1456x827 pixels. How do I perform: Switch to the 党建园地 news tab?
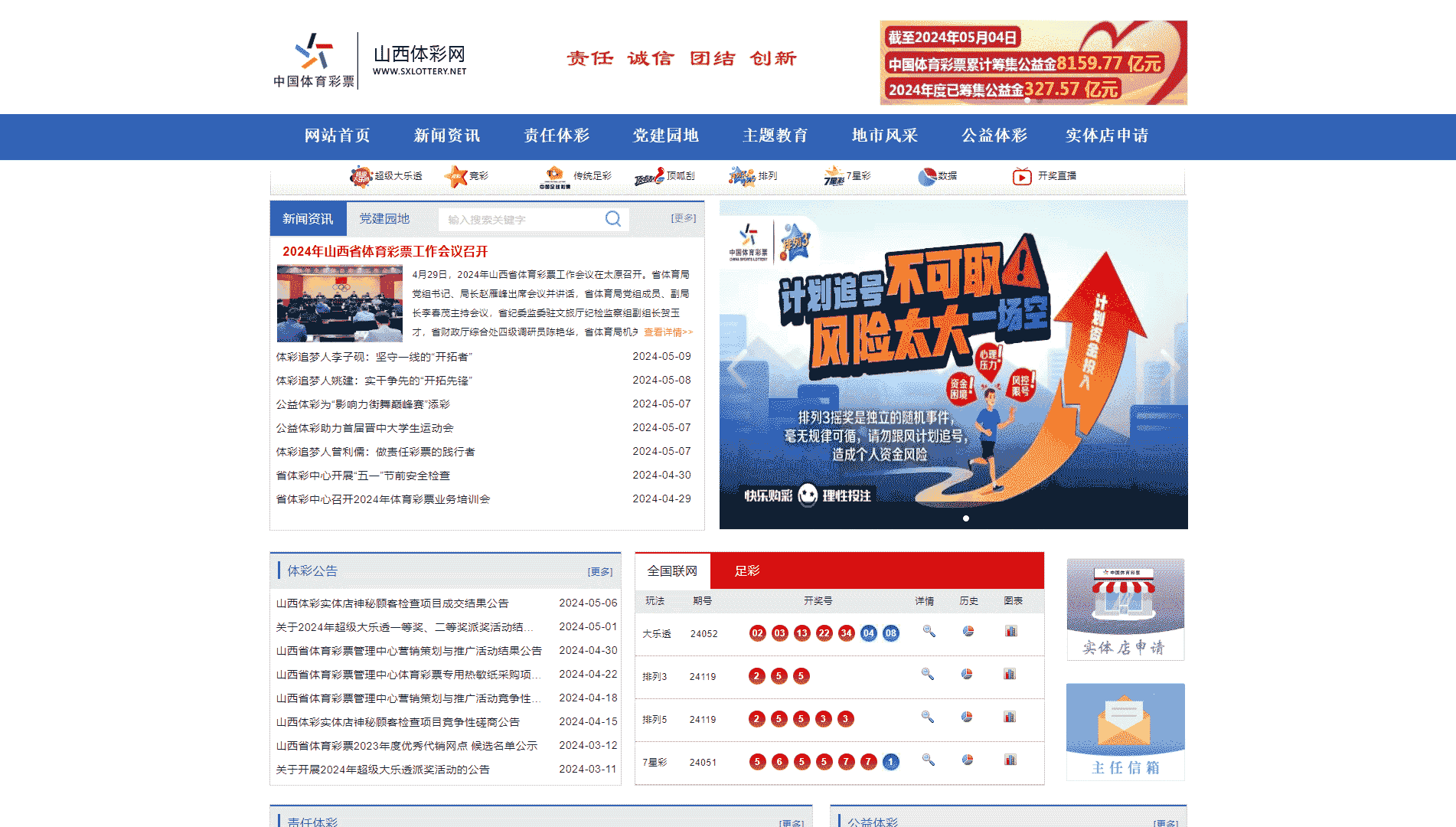click(x=385, y=219)
